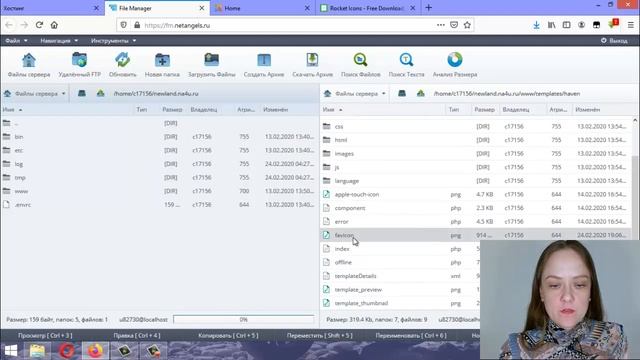
Task: Open a new browser tab
Action: [429, 8]
